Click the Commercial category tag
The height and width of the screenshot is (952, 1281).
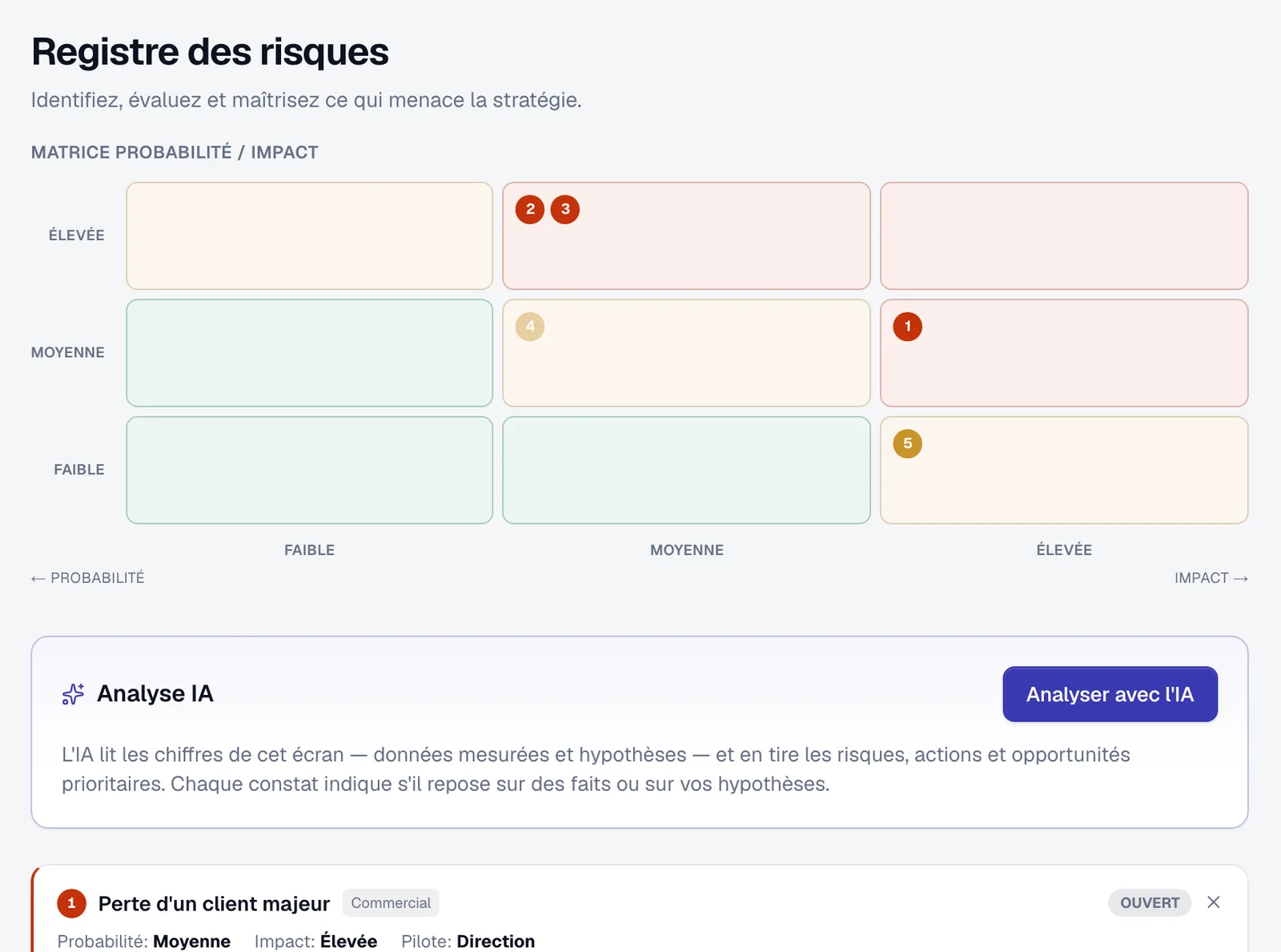(391, 902)
